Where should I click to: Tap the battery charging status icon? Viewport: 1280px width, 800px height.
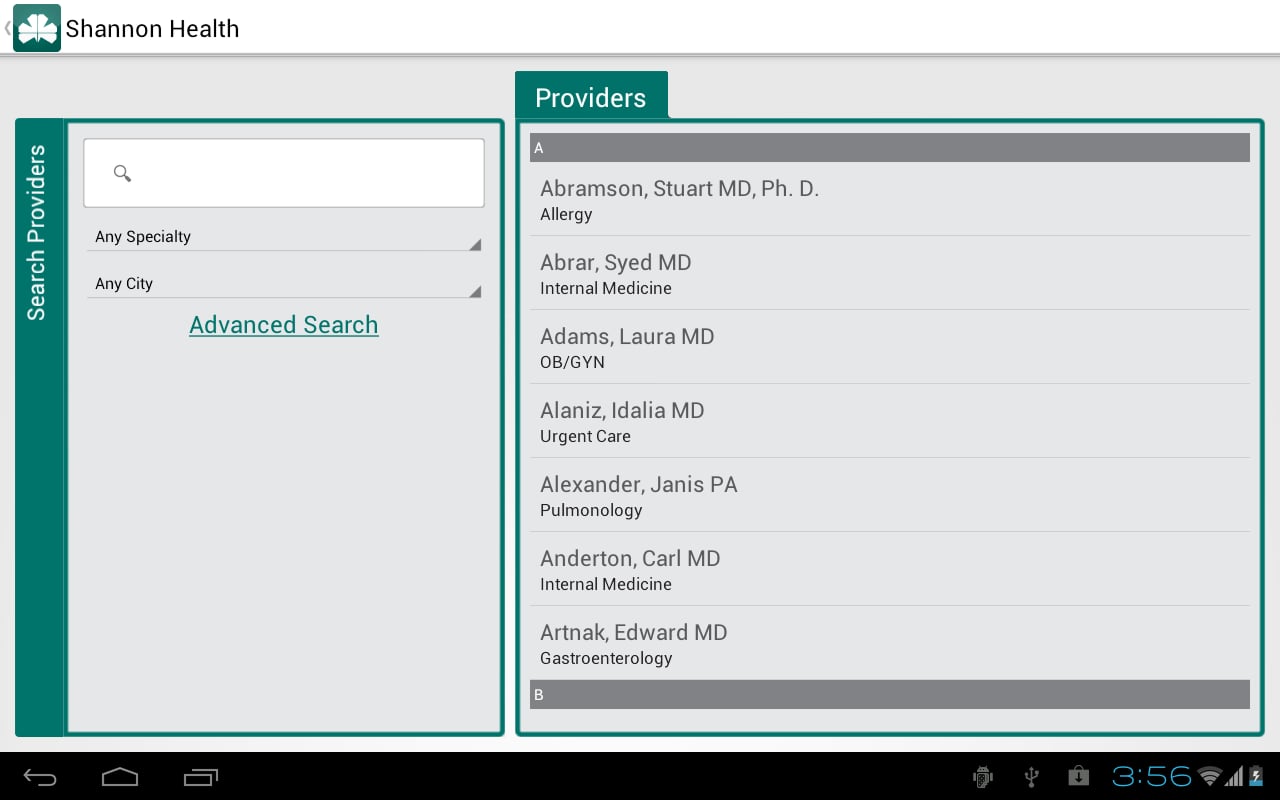coord(1256,776)
